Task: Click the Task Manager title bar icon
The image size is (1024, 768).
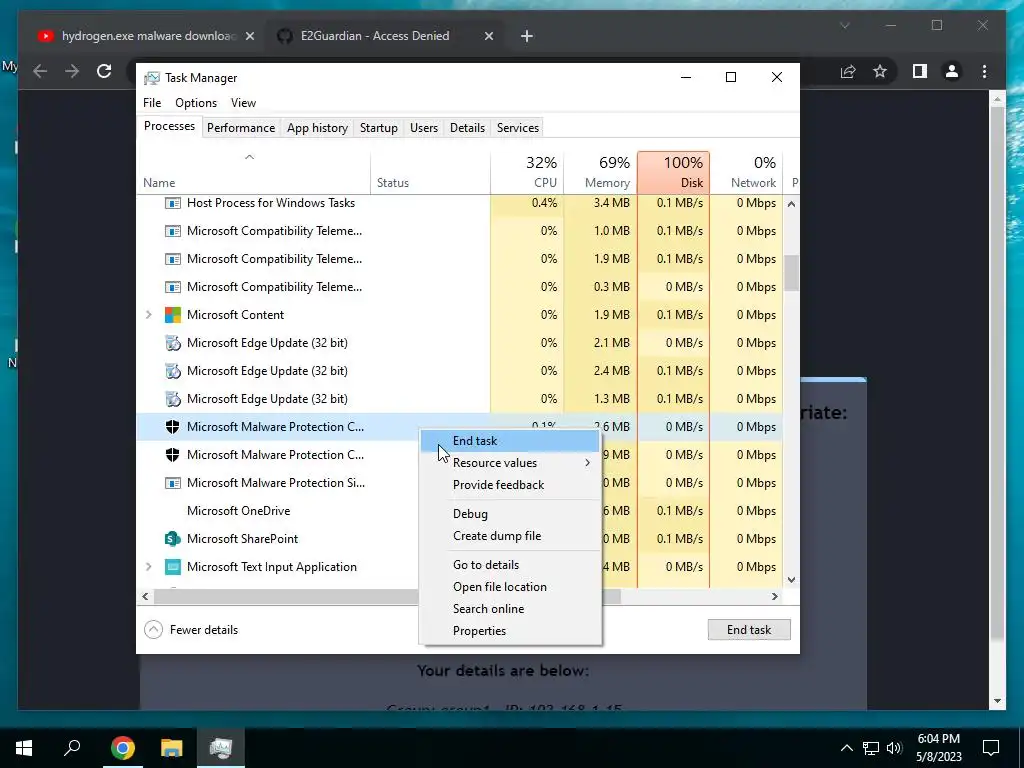Action: click(x=152, y=78)
